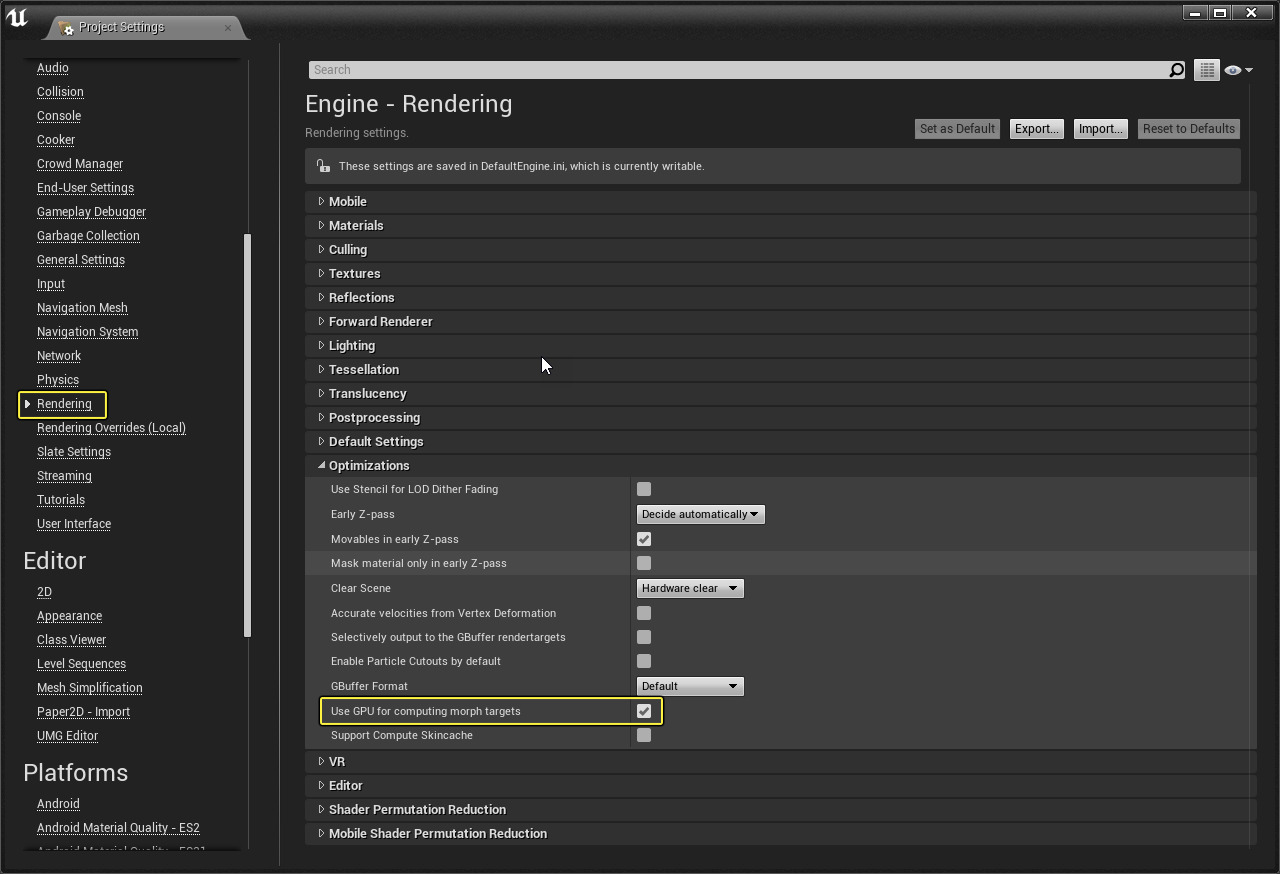Click the grid view layout icon

pyautogui.click(x=1206, y=70)
